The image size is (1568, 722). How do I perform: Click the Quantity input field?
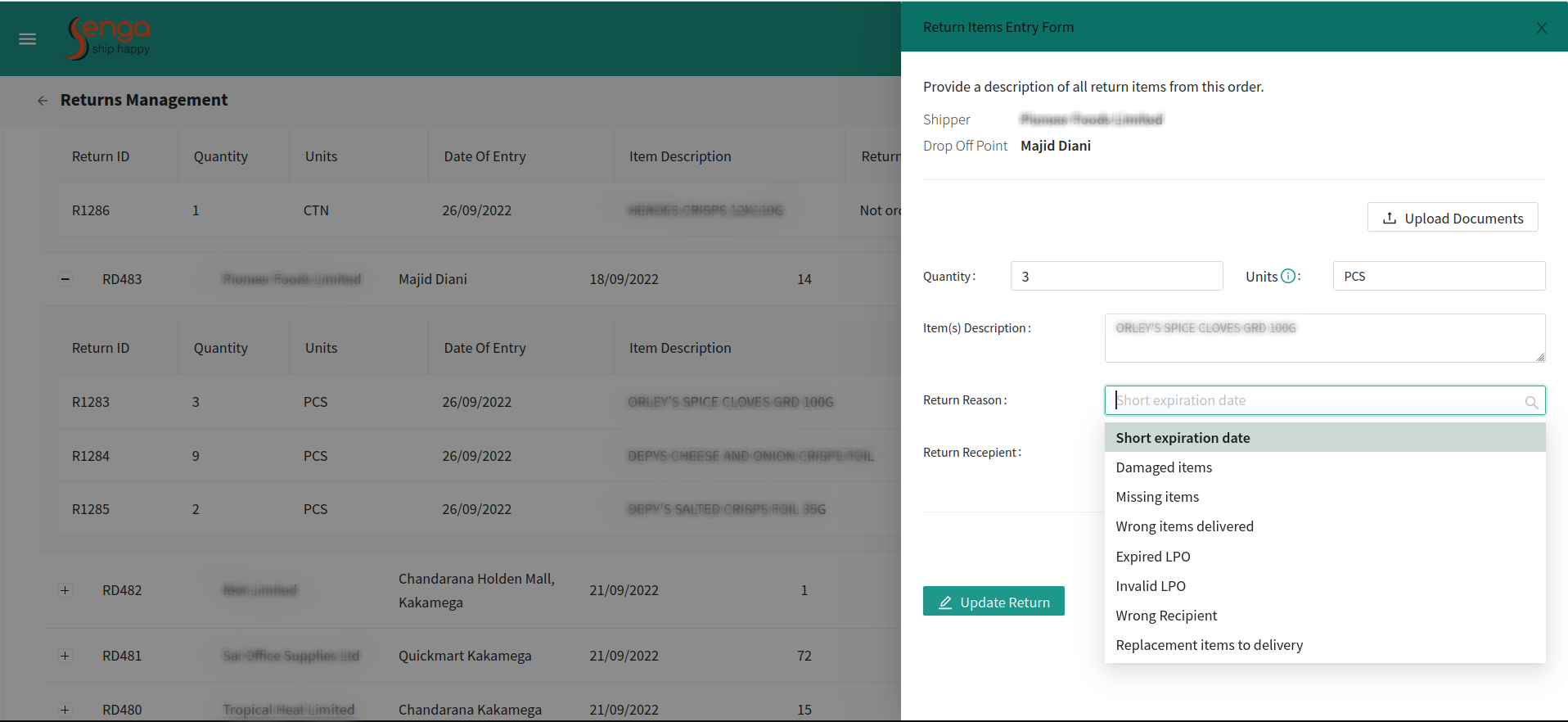coord(1116,277)
